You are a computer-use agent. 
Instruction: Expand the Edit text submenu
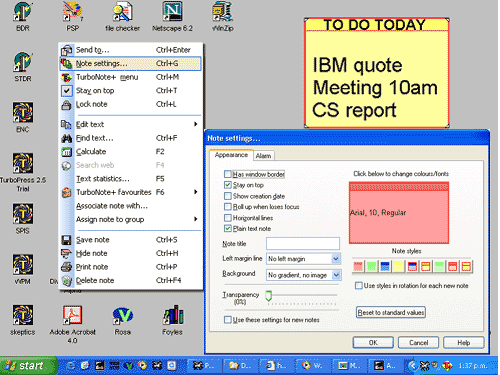(x=131, y=124)
